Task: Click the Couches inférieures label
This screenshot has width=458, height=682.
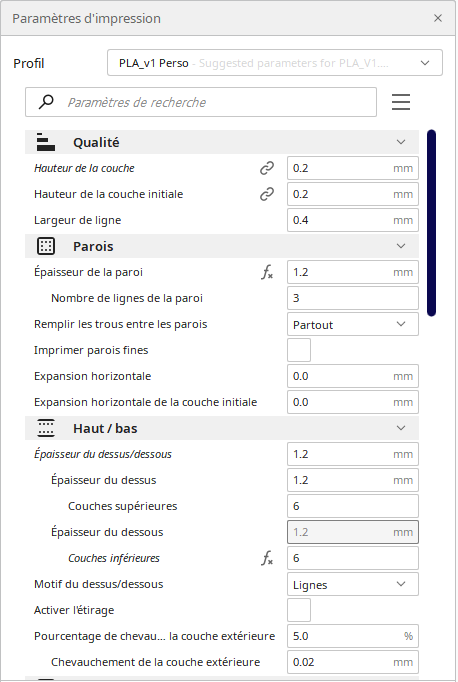Action: click(x=114, y=558)
